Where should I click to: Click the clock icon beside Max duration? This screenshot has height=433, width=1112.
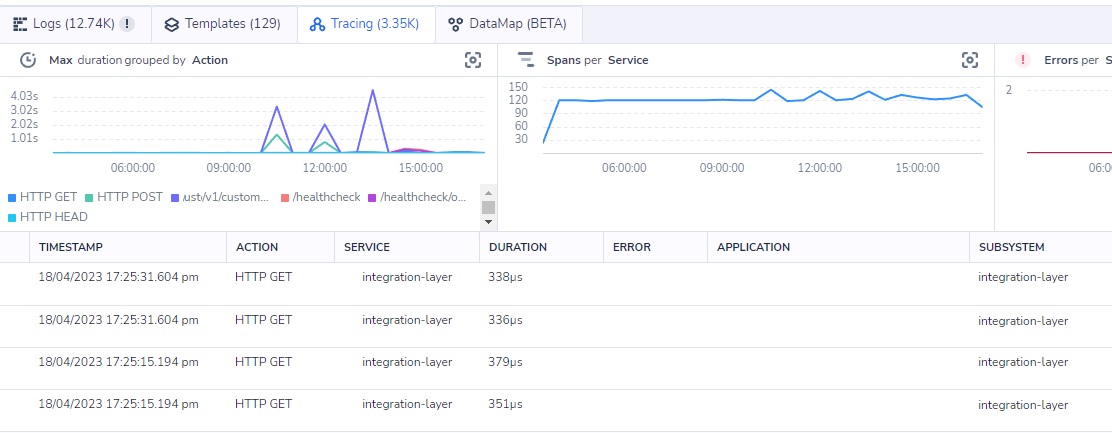pyautogui.click(x=29, y=60)
